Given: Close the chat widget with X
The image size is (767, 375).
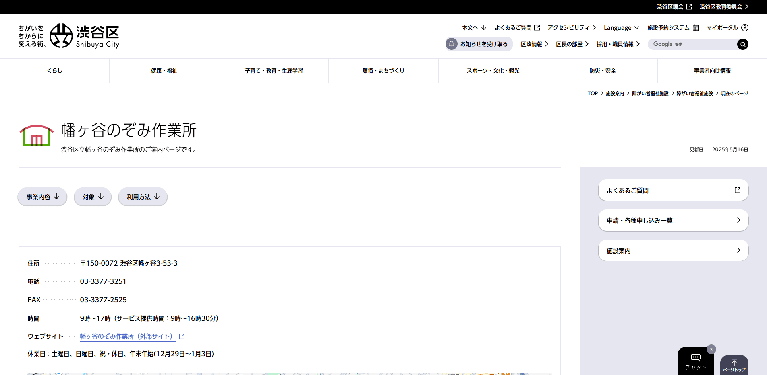Looking at the screenshot, I should [711, 349].
